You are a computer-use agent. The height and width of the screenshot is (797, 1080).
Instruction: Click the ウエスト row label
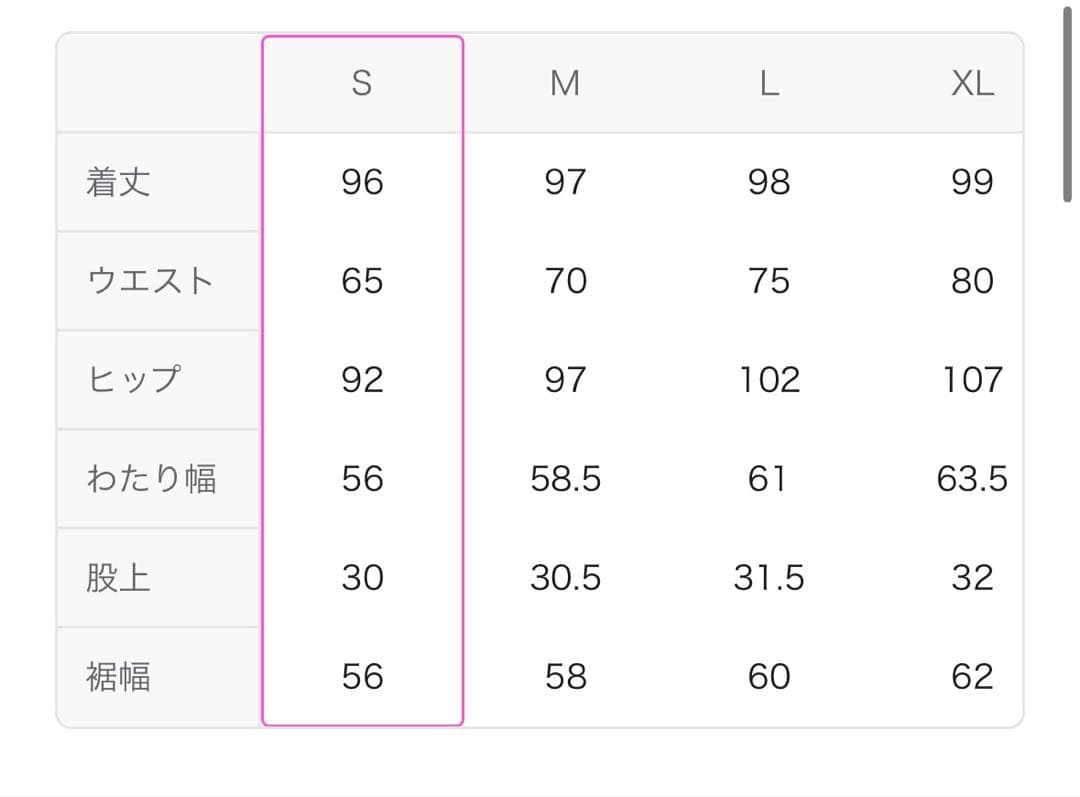point(151,281)
